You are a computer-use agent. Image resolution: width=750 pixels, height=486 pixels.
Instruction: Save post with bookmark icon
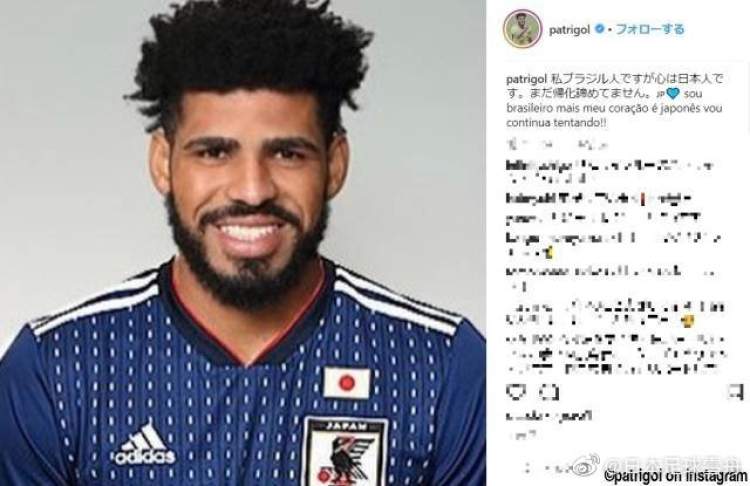pyautogui.click(x=735, y=392)
